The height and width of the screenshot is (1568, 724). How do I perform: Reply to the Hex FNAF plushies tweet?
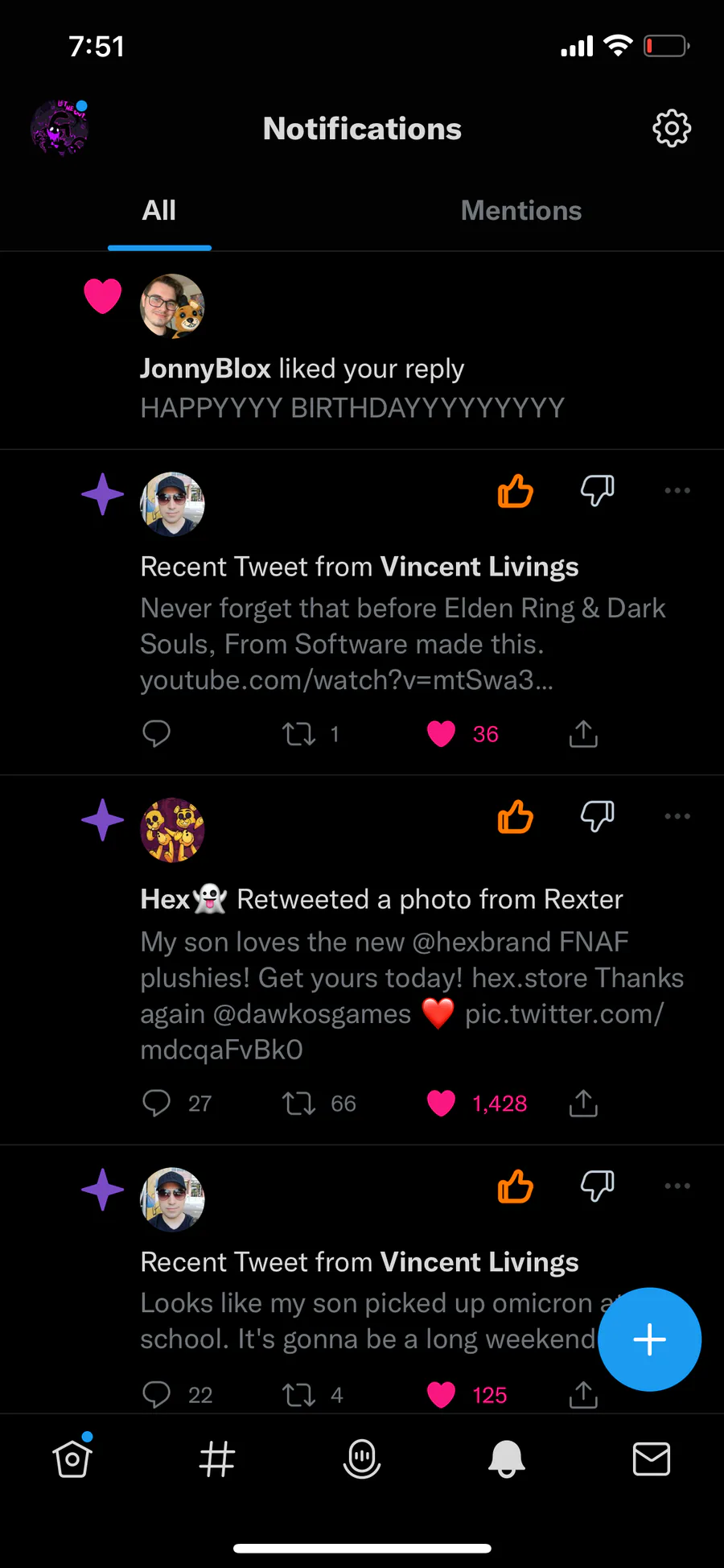tap(156, 1103)
